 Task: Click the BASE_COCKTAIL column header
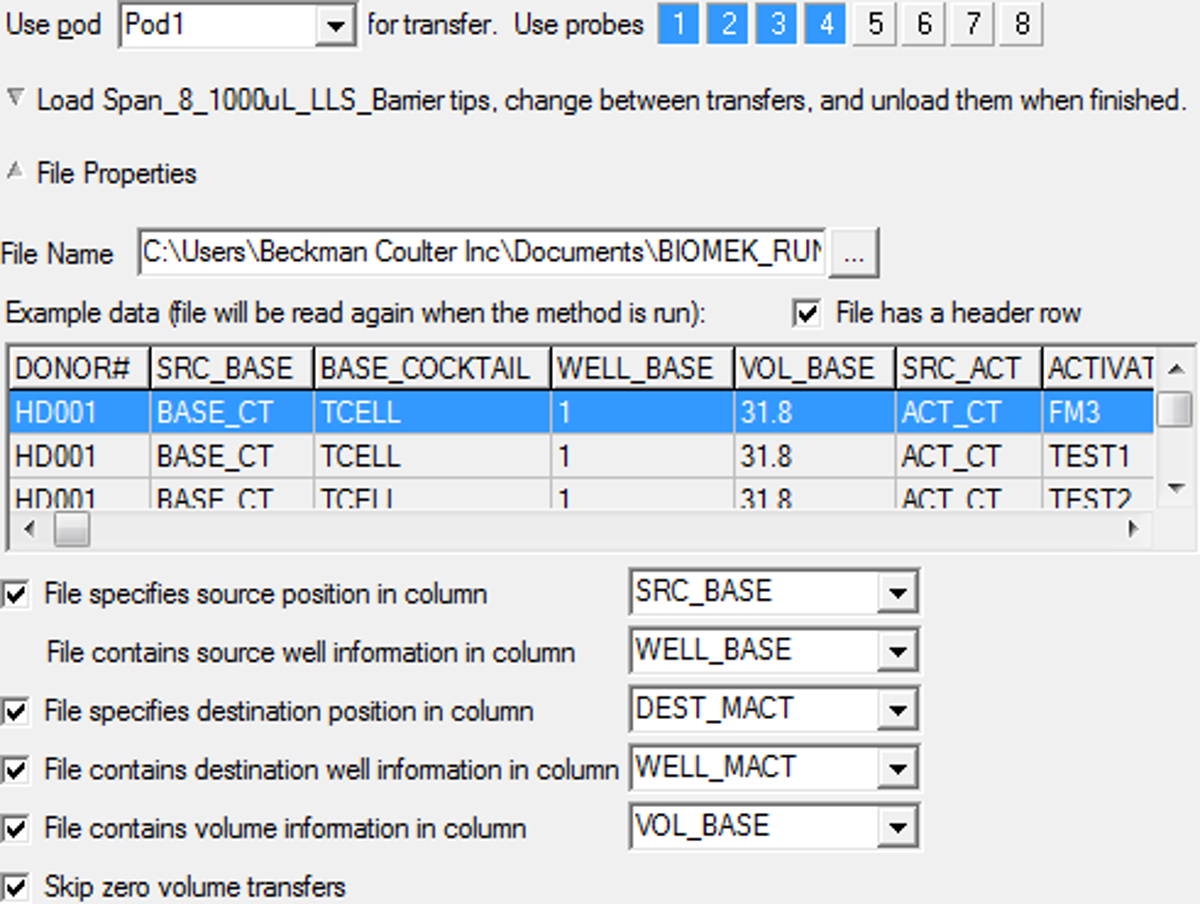tap(432, 369)
